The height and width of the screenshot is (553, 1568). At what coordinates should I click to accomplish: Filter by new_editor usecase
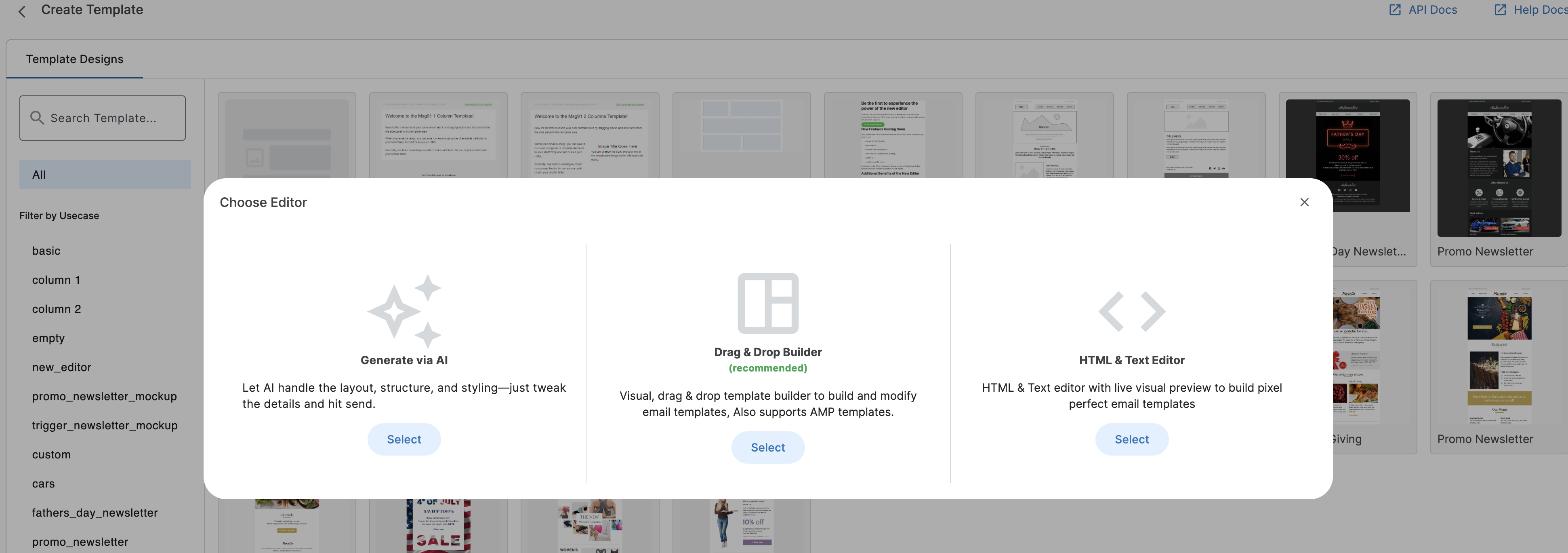coord(61,367)
